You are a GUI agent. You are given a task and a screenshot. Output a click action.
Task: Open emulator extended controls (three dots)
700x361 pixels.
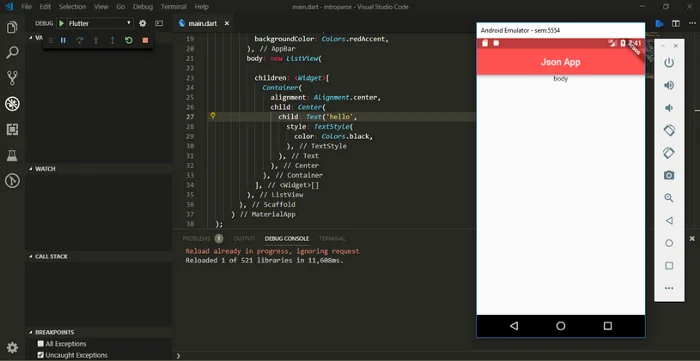pos(669,288)
